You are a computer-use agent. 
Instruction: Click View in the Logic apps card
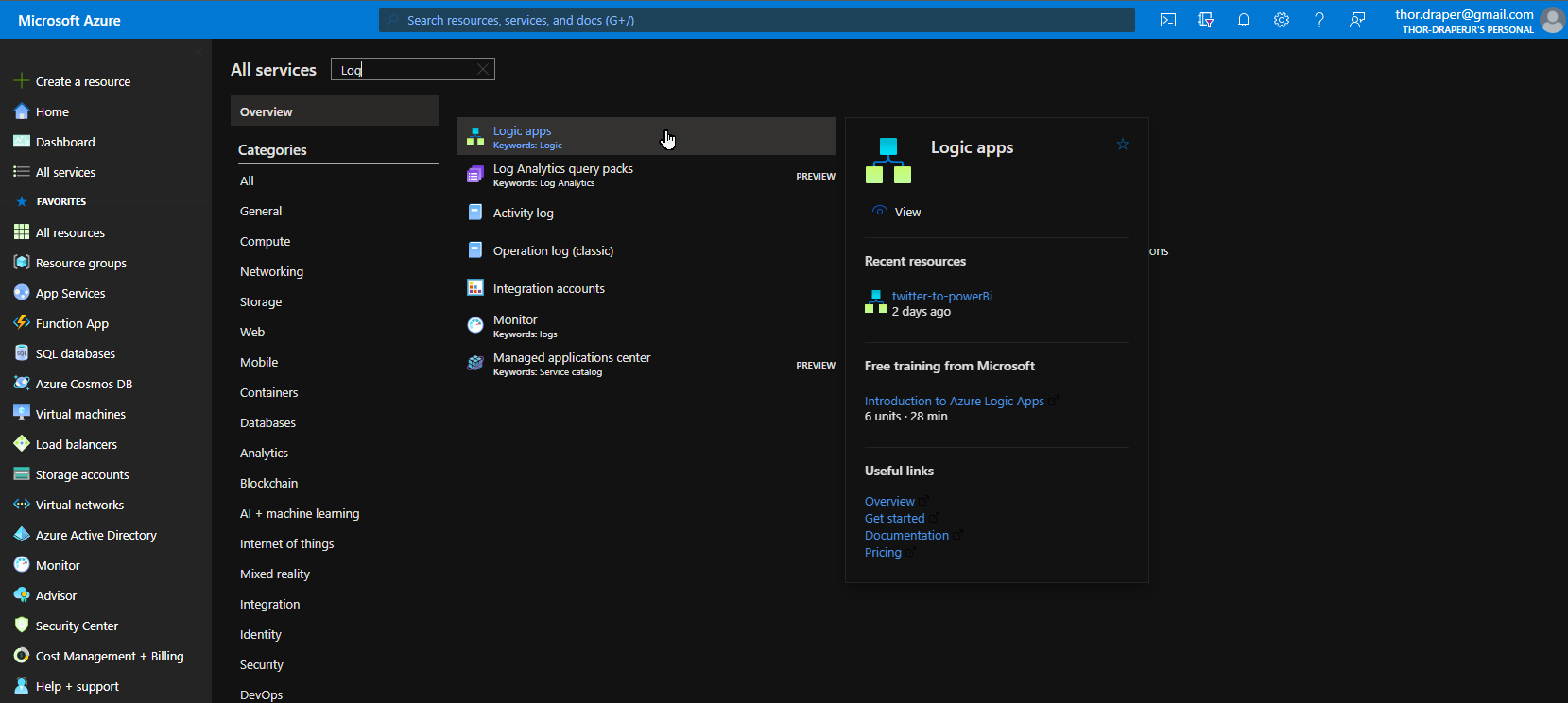tap(896, 212)
